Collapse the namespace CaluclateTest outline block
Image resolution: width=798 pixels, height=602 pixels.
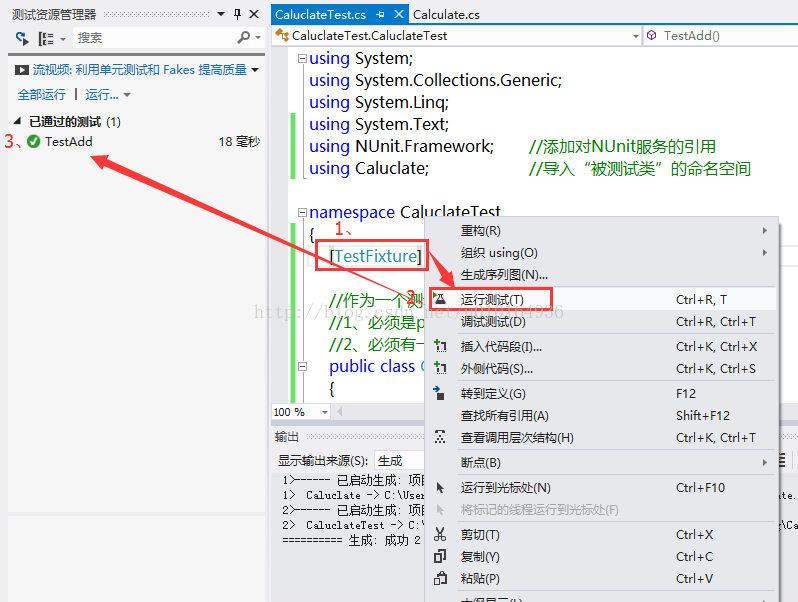coord(302,212)
